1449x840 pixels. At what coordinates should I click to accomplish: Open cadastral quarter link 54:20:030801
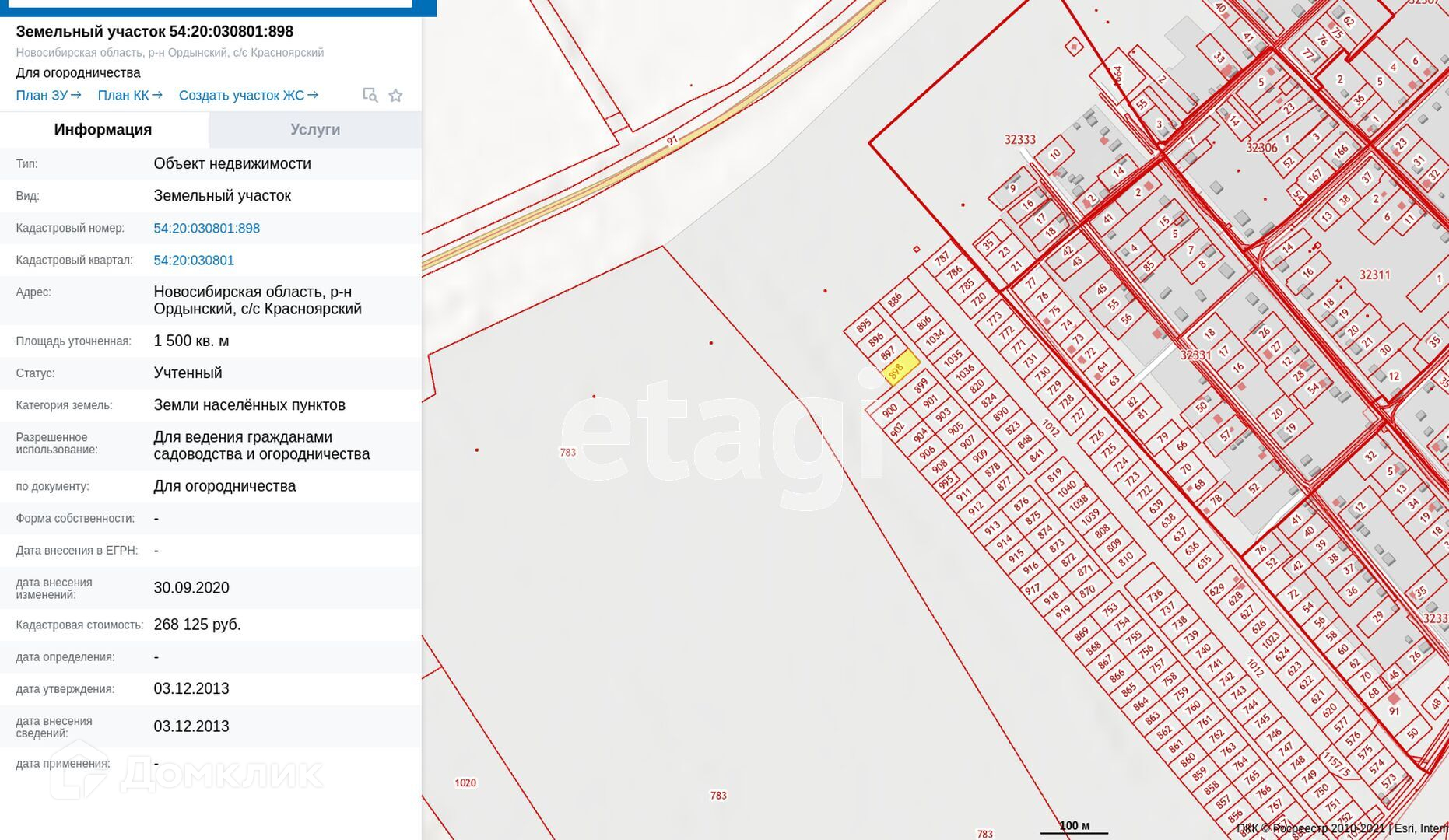click(194, 260)
